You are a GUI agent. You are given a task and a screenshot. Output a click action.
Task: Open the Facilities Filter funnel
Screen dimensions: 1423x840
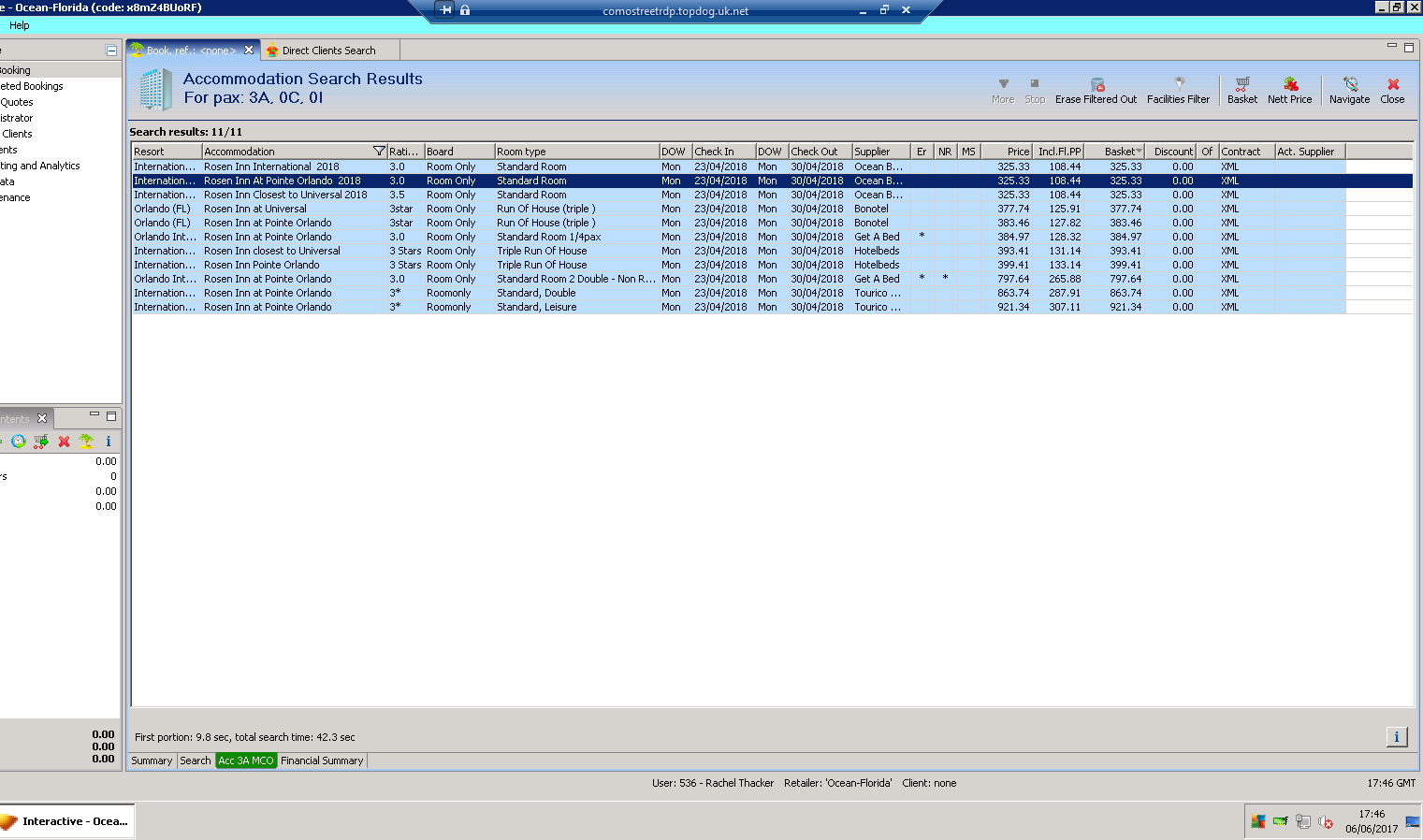coord(1179,84)
